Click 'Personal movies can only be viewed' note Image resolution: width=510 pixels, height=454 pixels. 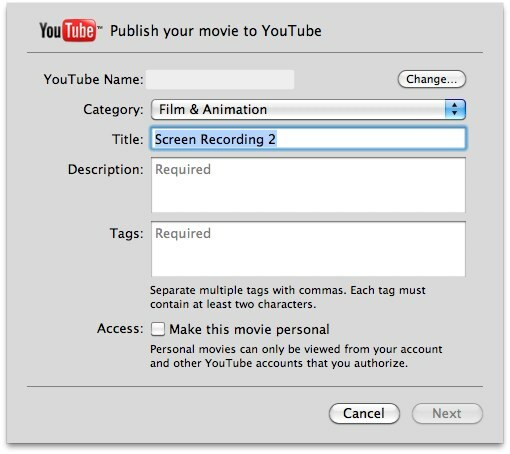(x=296, y=356)
